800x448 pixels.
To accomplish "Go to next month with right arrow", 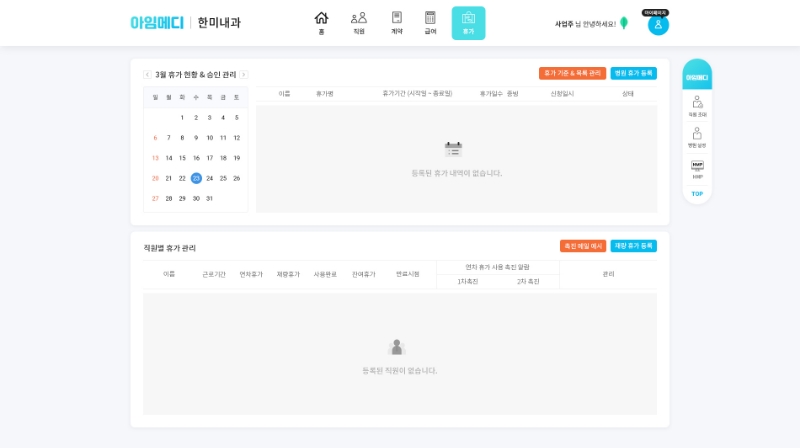I will [243, 74].
